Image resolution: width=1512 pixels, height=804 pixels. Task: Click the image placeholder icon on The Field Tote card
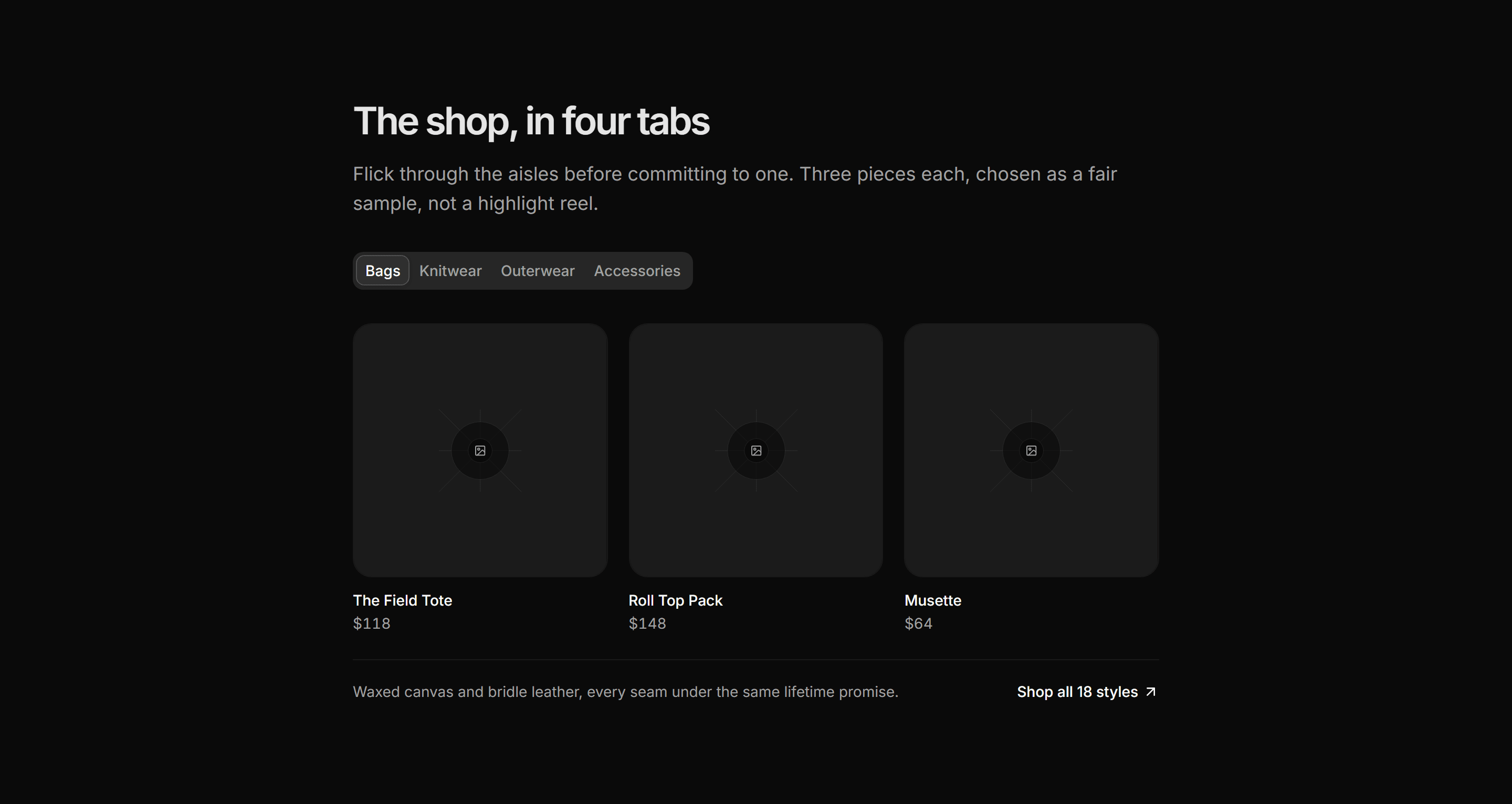pyautogui.click(x=480, y=451)
